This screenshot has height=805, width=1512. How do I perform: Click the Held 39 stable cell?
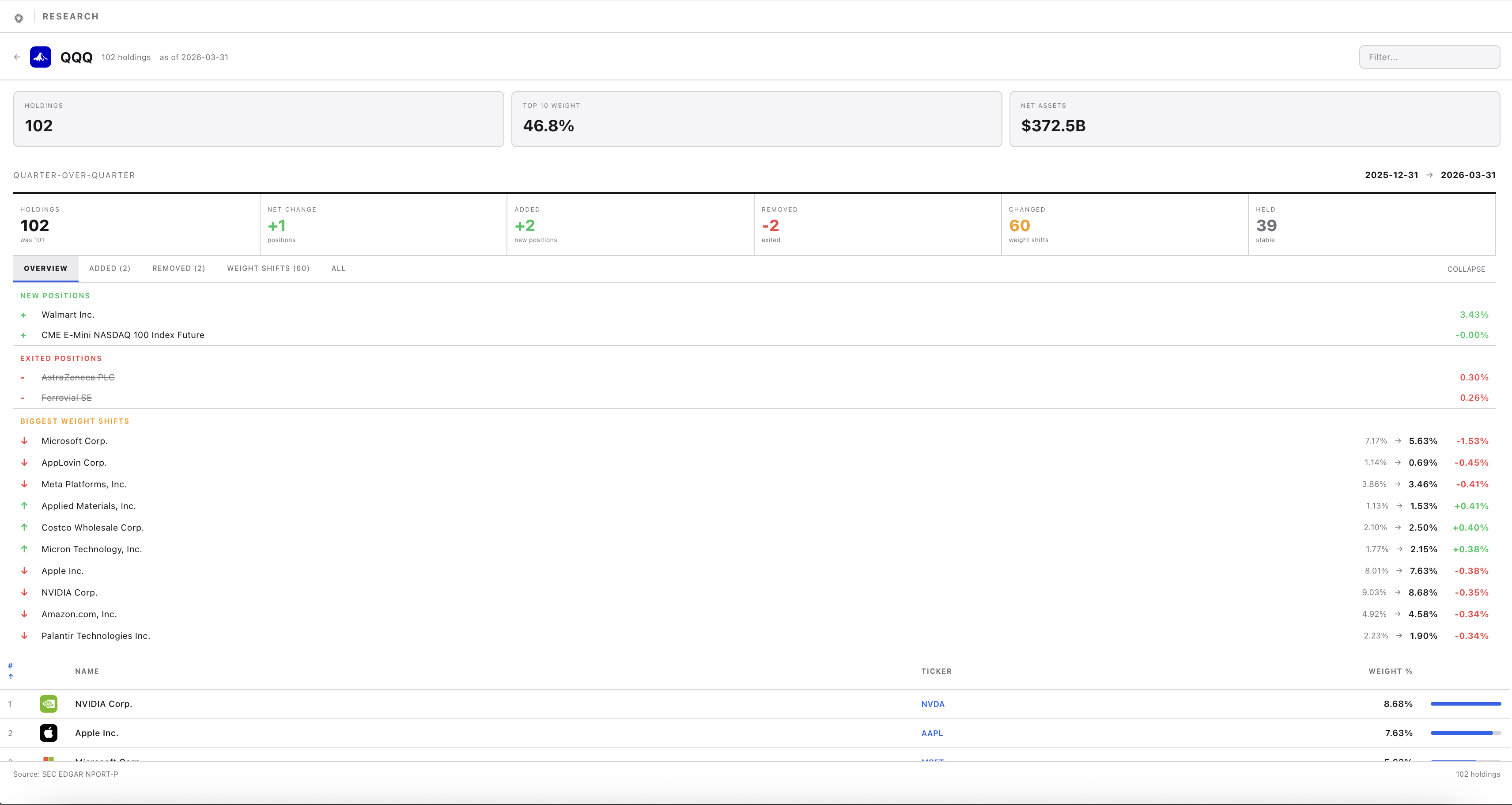(1372, 224)
